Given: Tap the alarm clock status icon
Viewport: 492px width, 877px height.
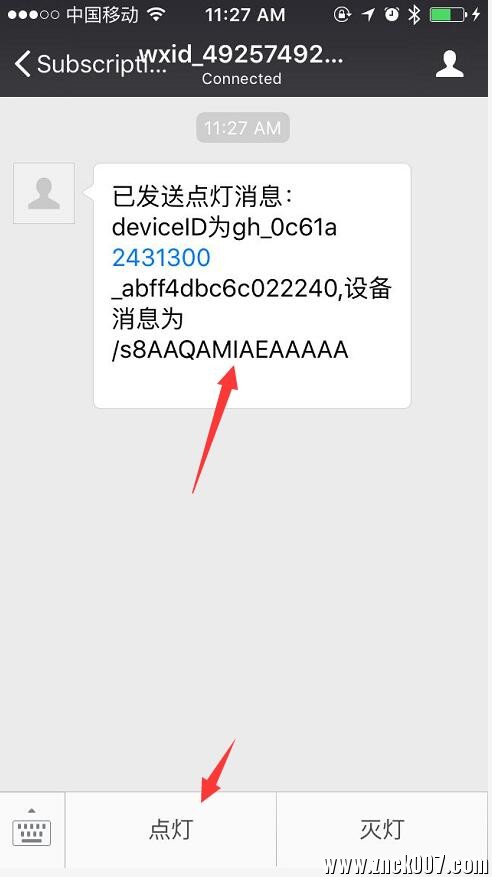Looking at the screenshot, I should pyautogui.click(x=392, y=15).
